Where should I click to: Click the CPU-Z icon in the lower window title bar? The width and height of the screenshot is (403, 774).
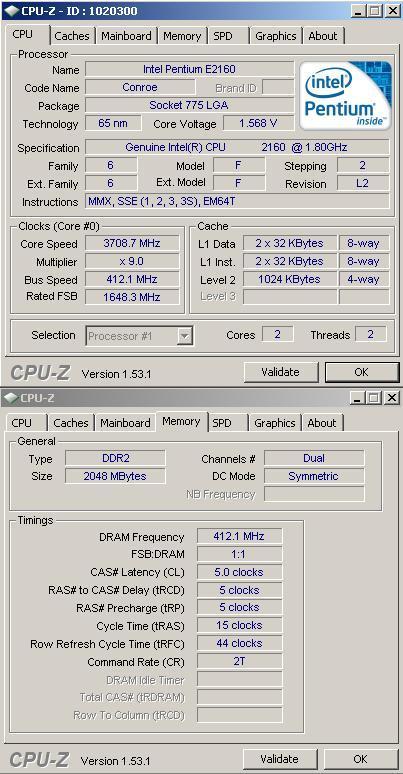point(11,398)
